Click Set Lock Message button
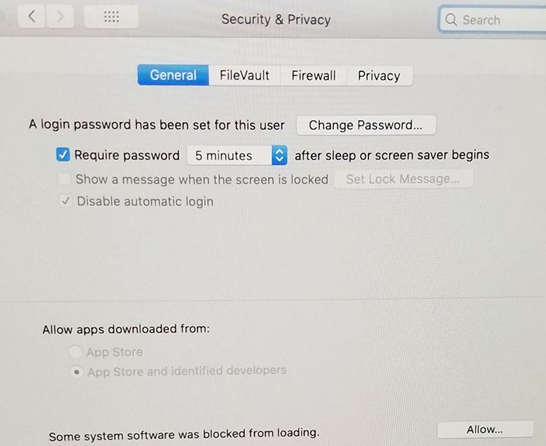The width and height of the screenshot is (546, 446). tap(403, 179)
